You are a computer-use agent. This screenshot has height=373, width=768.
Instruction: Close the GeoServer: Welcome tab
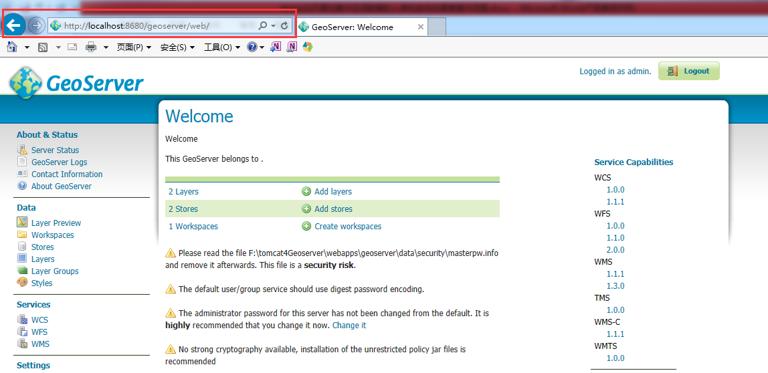[x=420, y=27]
